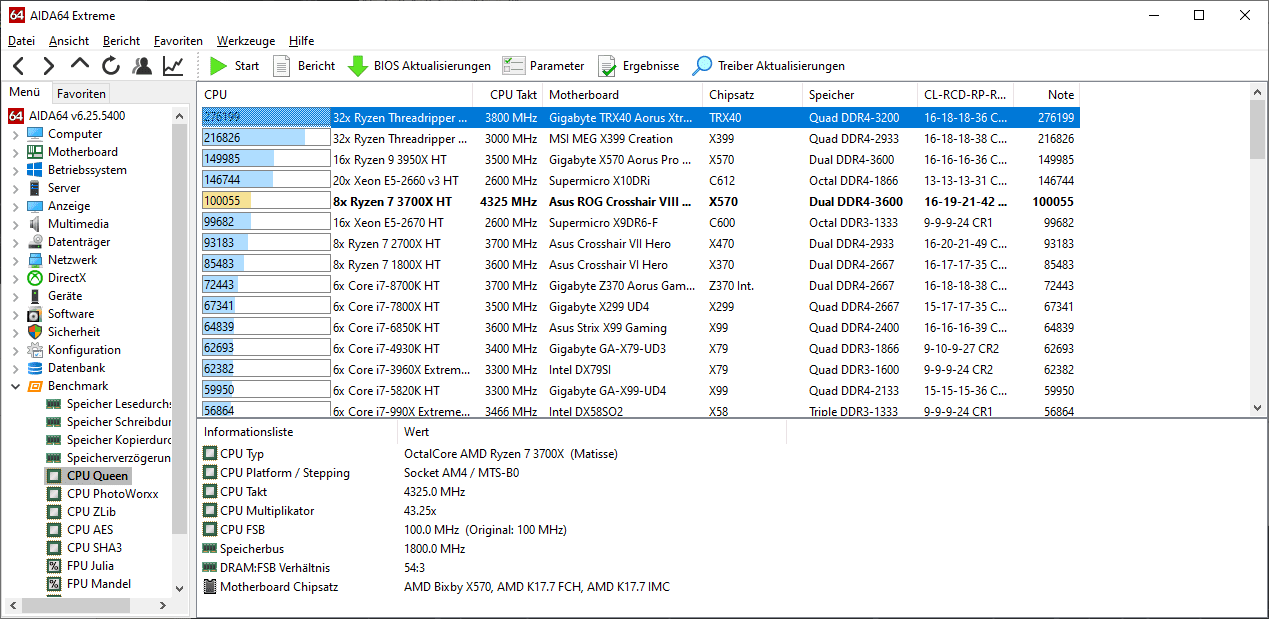Open the graph chart icon in the toolbar
The height and width of the screenshot is (619, 1269).
(173, 66)
